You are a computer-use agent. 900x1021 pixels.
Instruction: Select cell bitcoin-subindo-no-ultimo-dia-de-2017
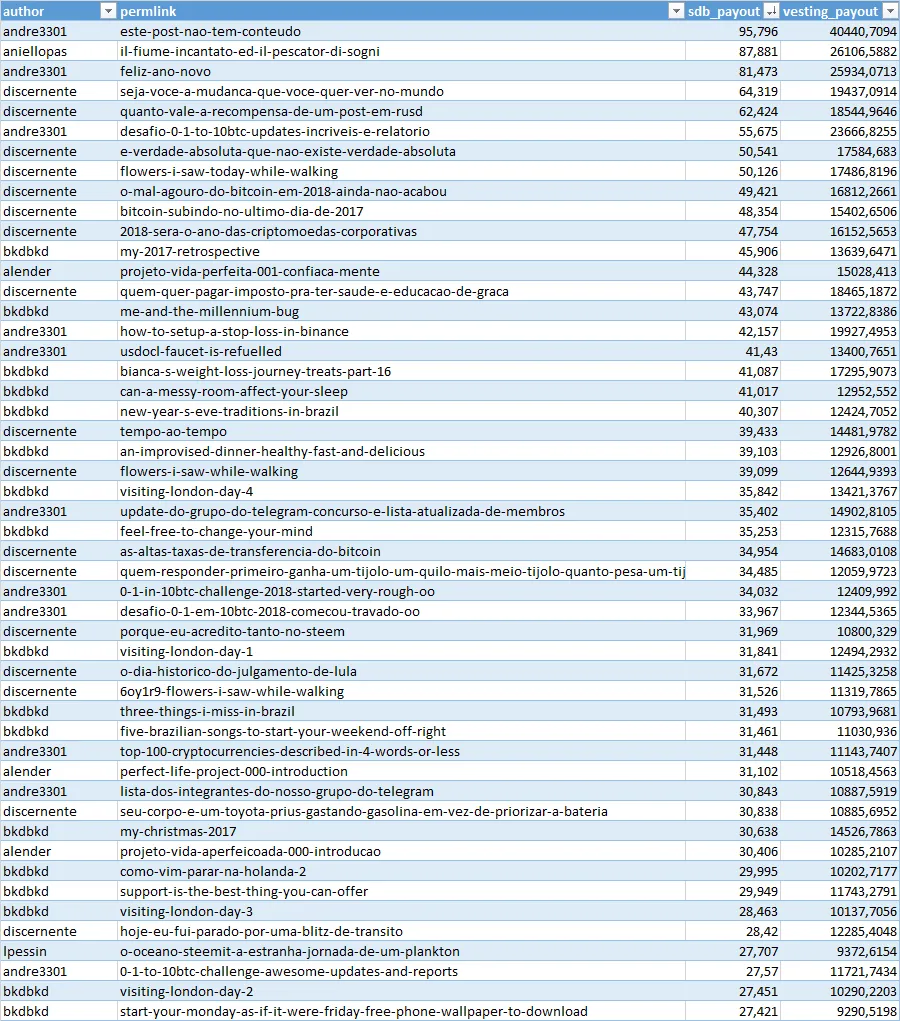tap(401, 212)
